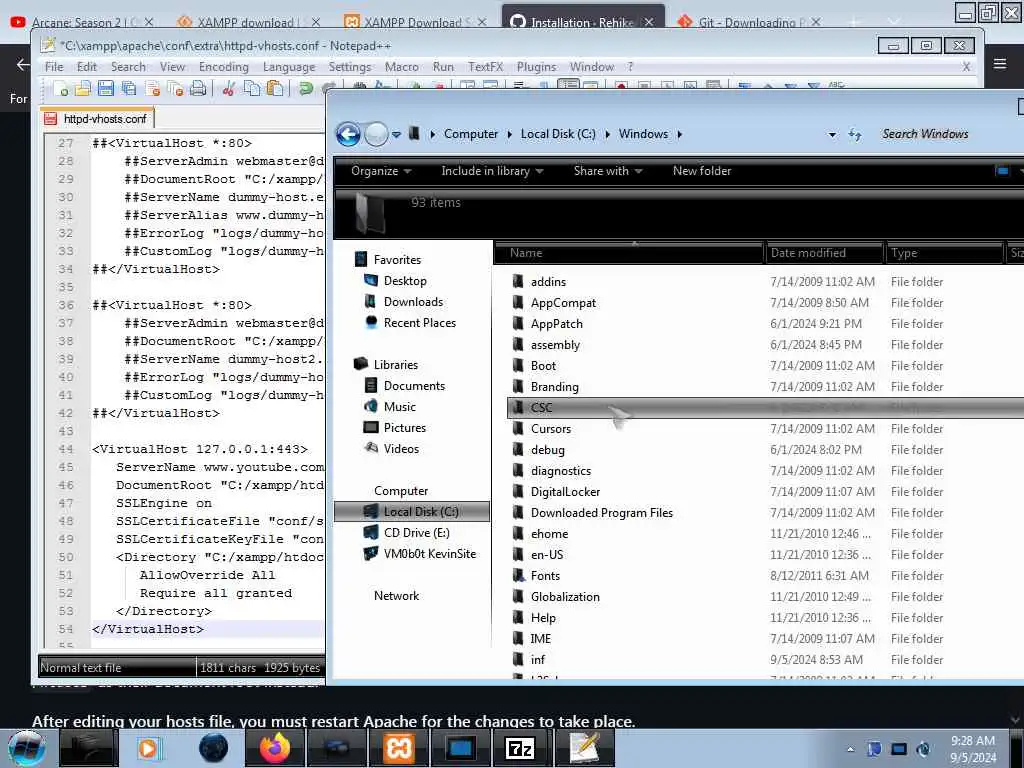Click the volume icon in system tray
The image size is (1024, 768).
coord(923,749)
